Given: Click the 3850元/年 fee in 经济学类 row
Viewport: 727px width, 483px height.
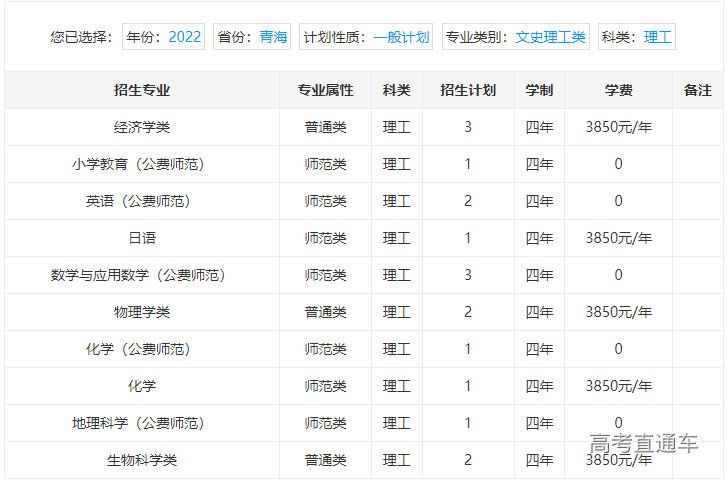Looking at the screenshot, I should pos(618,127).
